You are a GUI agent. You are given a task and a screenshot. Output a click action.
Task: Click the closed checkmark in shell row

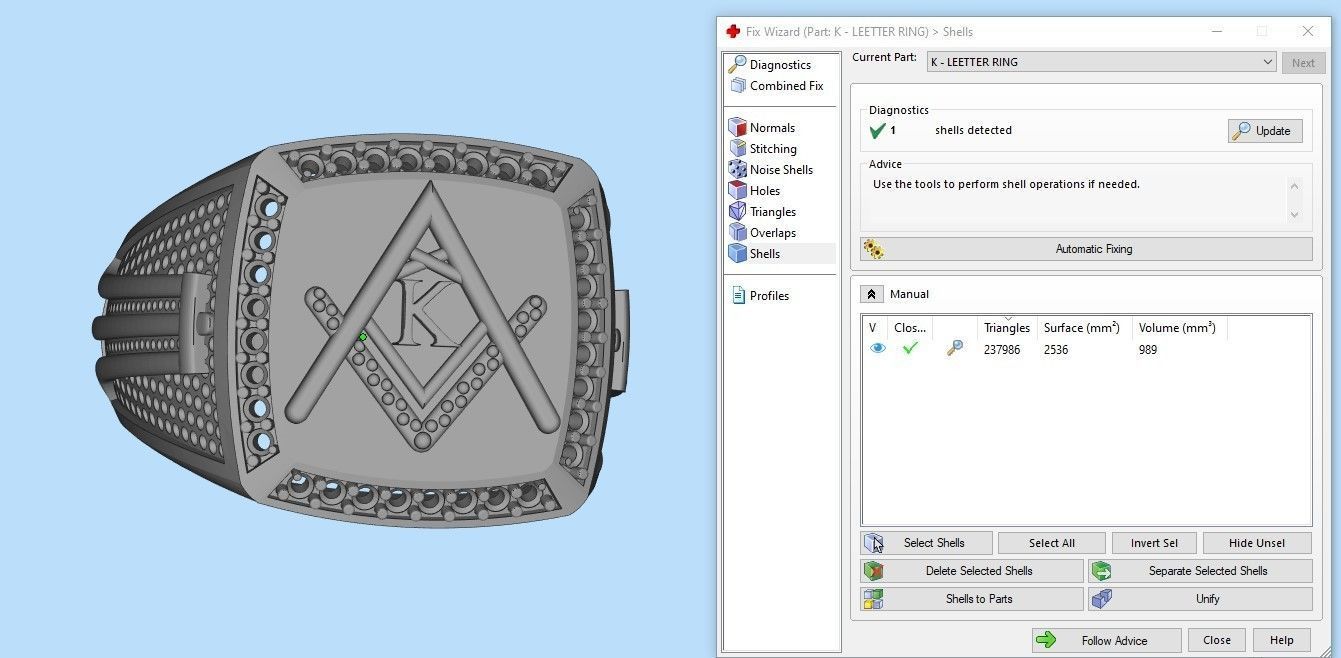click(910, 349)
